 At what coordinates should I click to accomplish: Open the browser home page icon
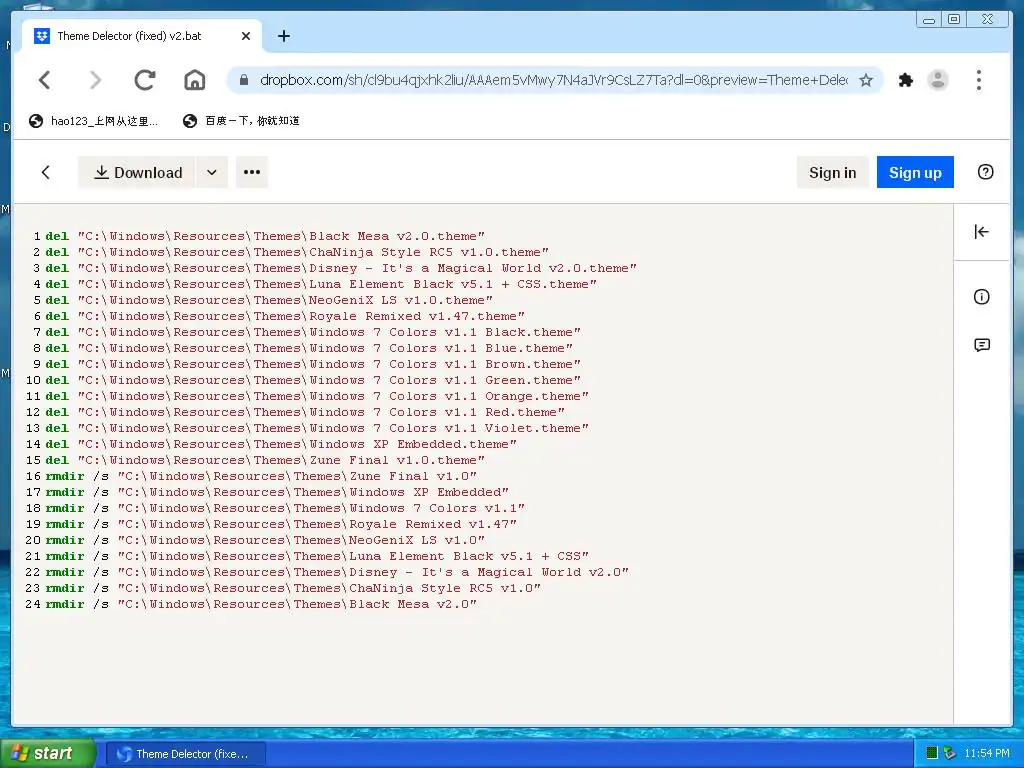[195, 80]
